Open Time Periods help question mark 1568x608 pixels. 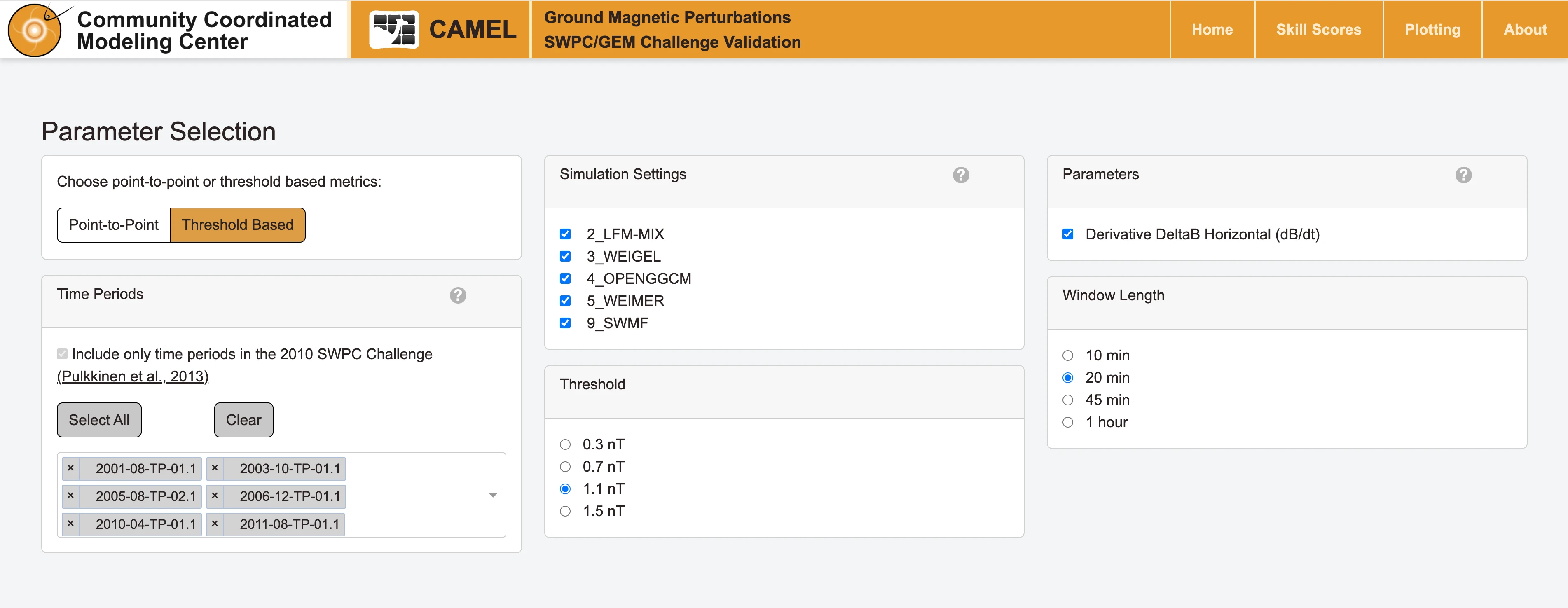click(458, 295)
